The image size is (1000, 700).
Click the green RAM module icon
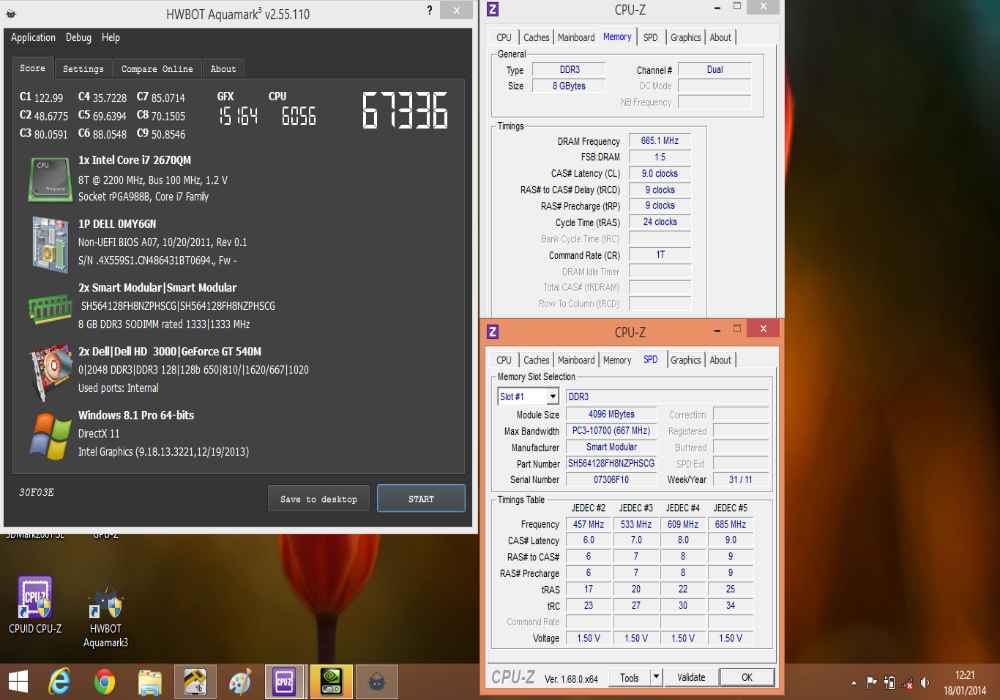50,309
